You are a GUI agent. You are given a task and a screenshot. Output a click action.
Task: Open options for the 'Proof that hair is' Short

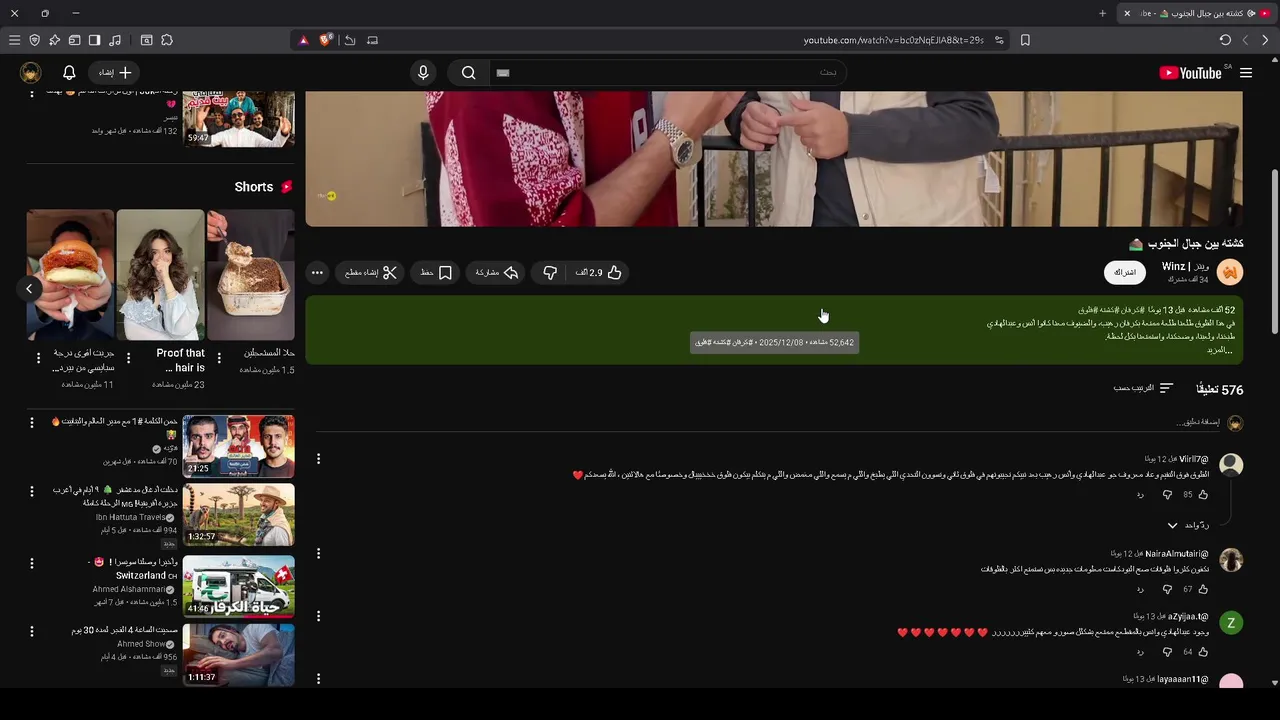pyautogui.click(x=128, y=357)
